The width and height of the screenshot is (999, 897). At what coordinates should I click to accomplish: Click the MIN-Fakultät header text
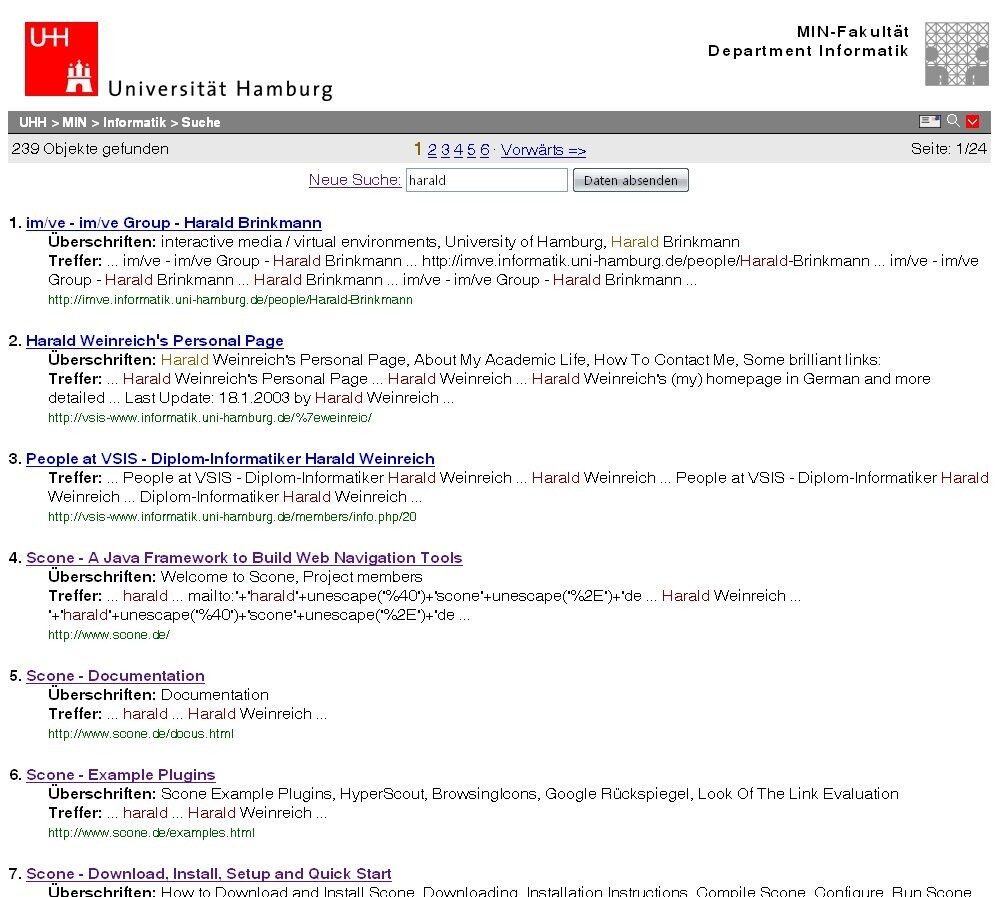point(852,32)
